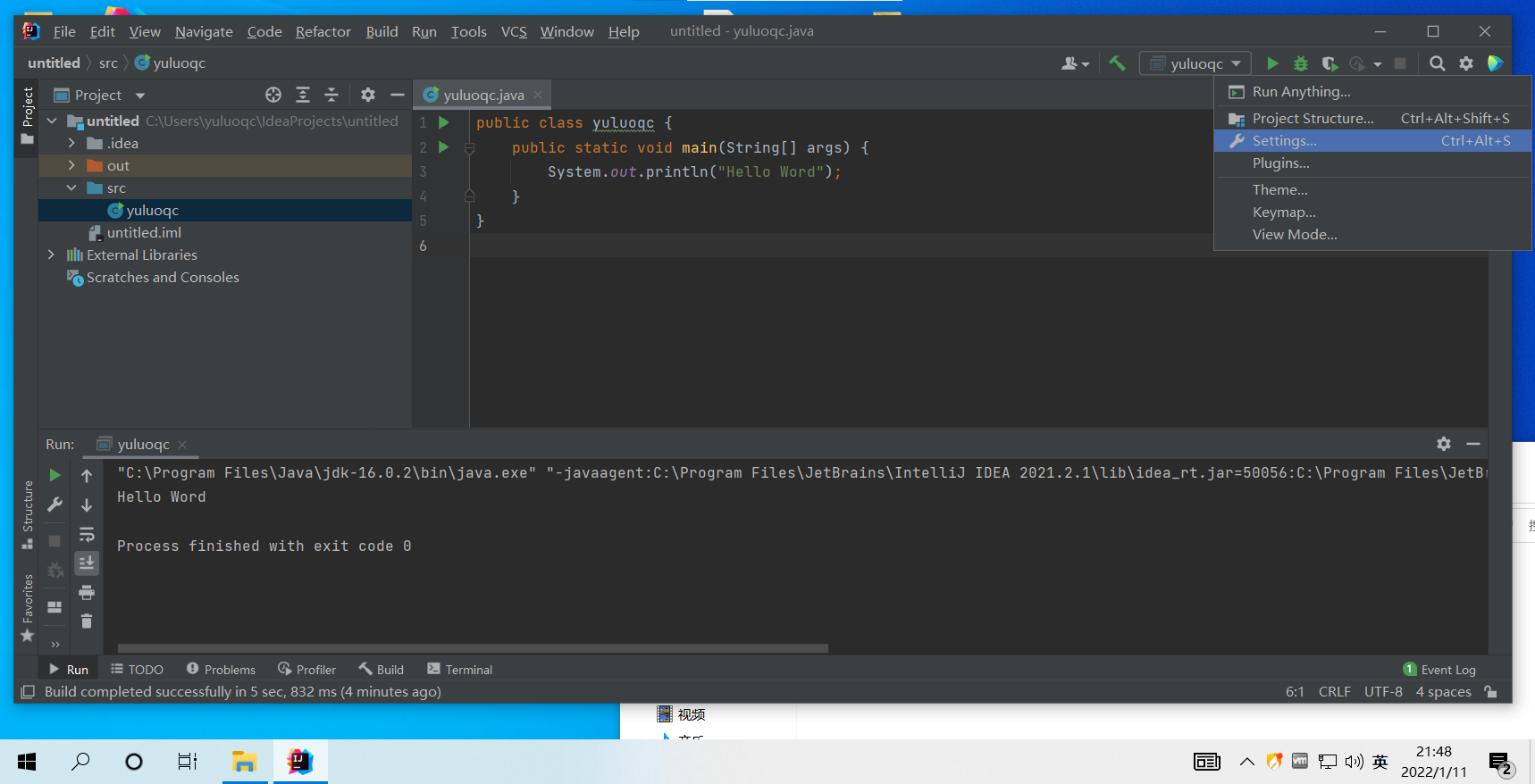Open Search Everywhere magnifier icon

pyautogui.click(x=1438, y=63)
